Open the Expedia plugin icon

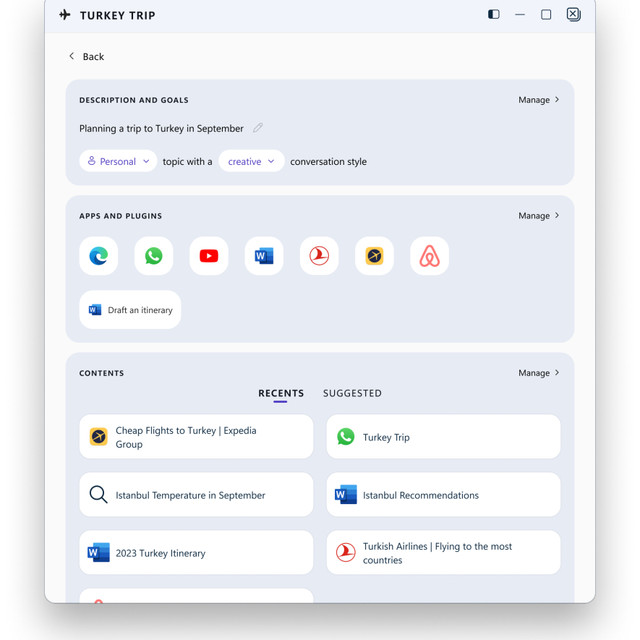pyautogui.click(x=374, y=256)
